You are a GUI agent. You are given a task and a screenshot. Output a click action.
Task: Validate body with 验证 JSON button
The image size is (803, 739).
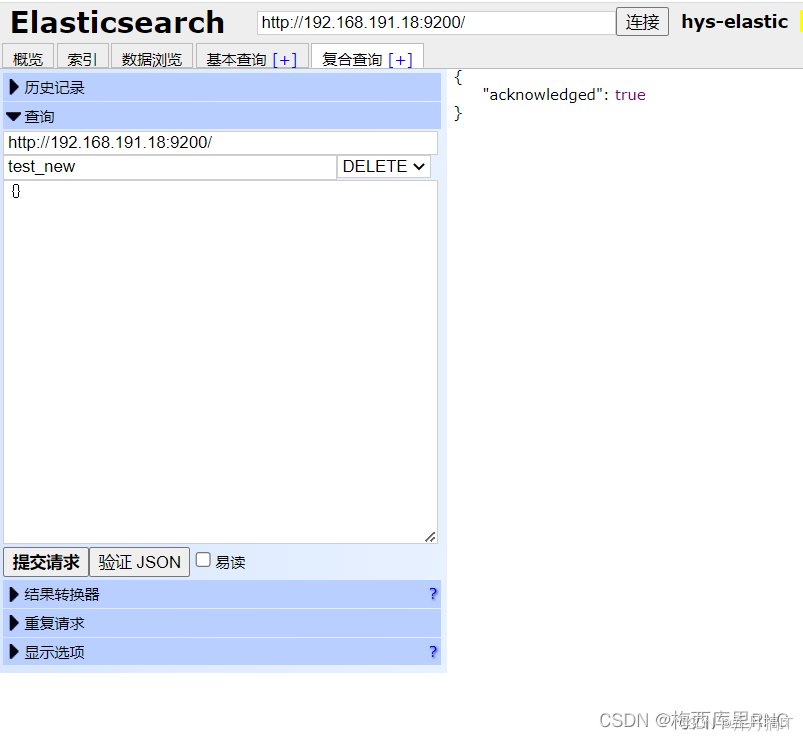139,562
